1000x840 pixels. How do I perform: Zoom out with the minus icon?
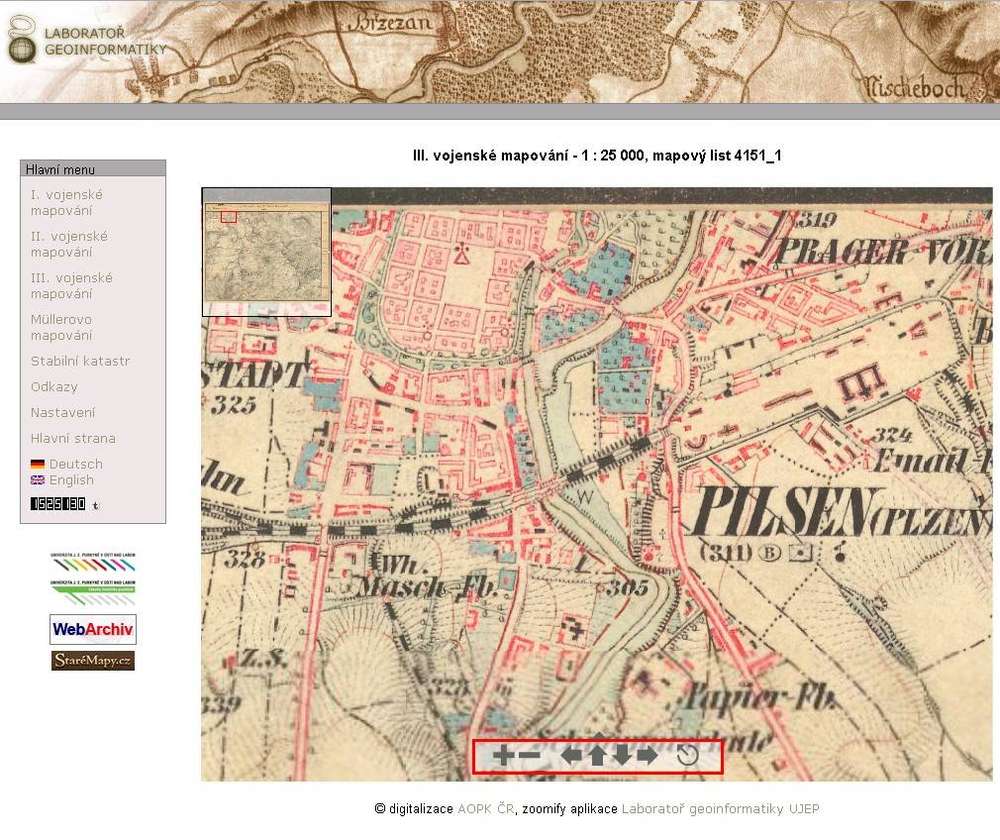tap(529, 756)
